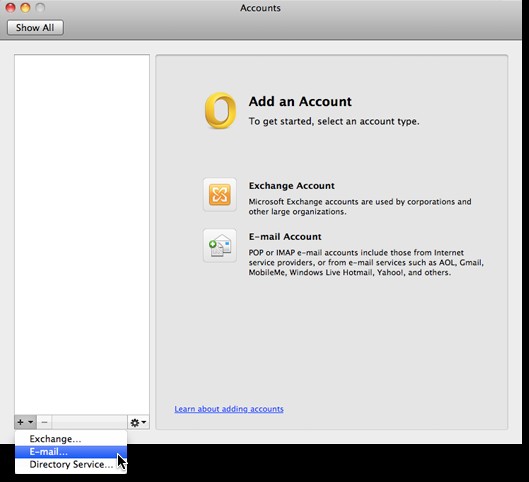Expand the arrow beside the plus button
This screenshot has height=482, width=529.
click(31, 422)
